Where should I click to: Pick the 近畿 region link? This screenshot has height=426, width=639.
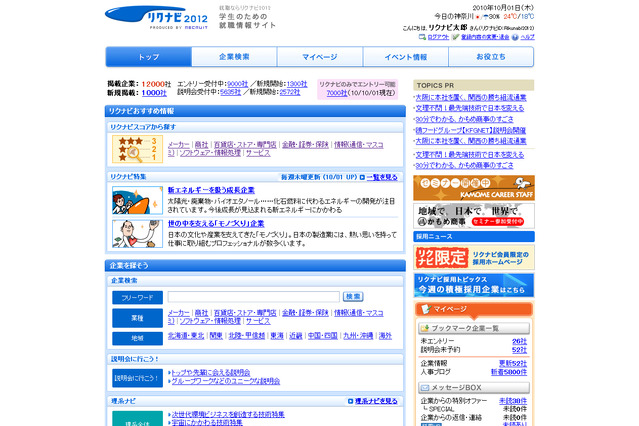coord(296,336)
